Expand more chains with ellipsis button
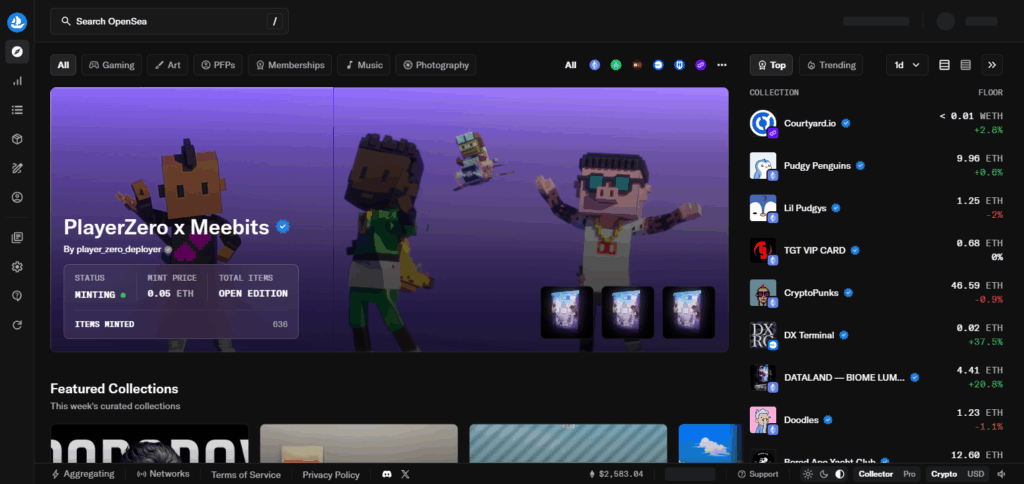Viewport: 1024px width, 484px height. click(x=722, y=65)
